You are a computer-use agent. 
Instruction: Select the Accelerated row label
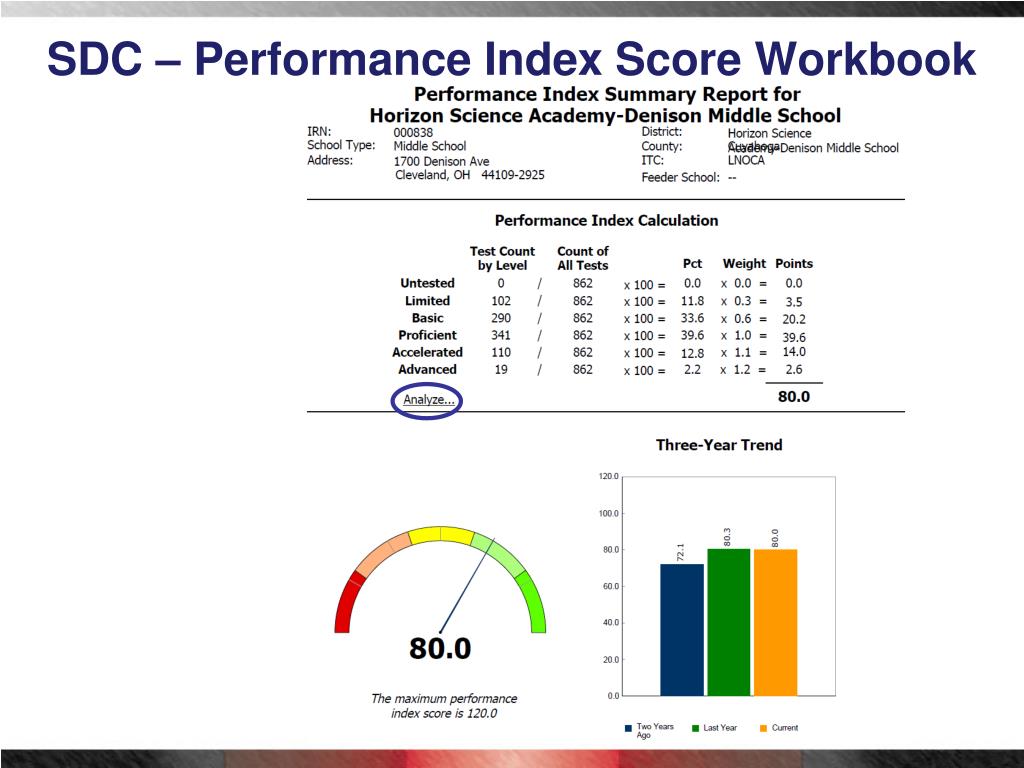tap(427, 352)
